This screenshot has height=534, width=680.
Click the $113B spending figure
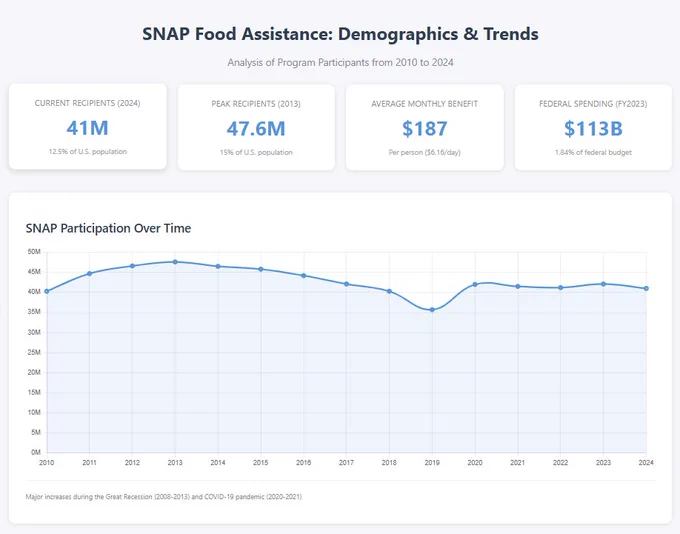click(593, 128)
